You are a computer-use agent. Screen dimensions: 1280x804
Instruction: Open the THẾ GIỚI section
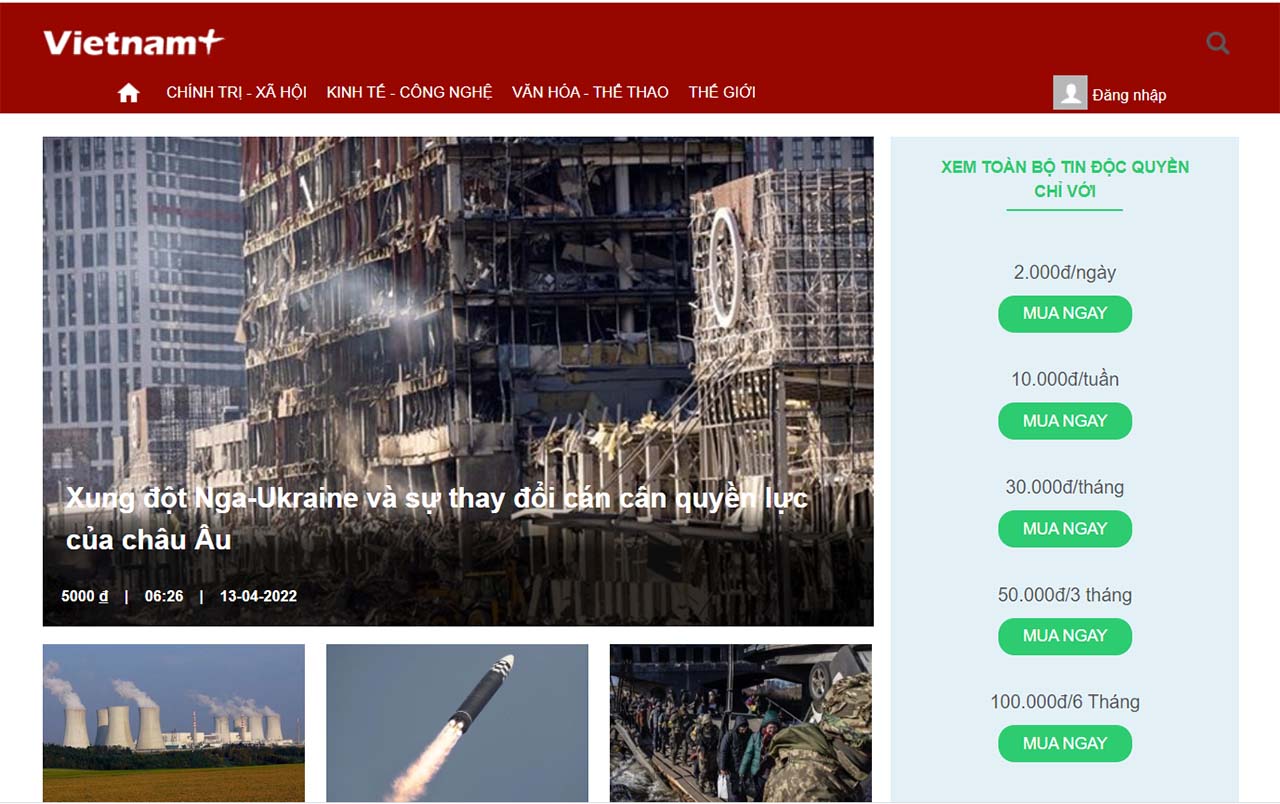coord(722,92)
